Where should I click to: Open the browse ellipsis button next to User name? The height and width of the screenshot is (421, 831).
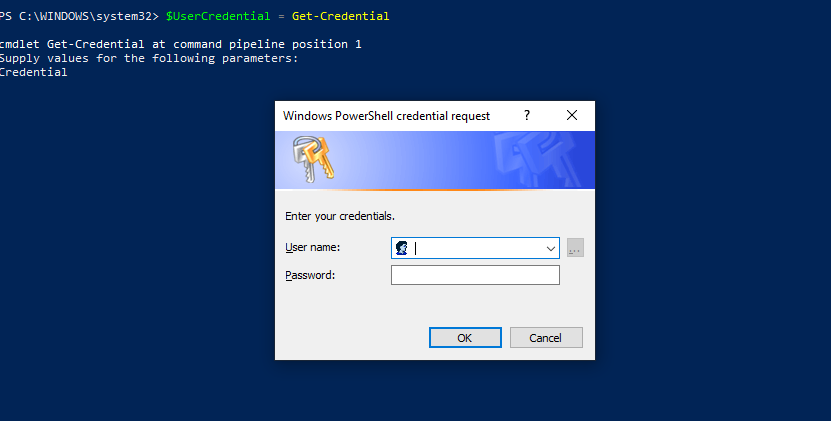point(575,248)
